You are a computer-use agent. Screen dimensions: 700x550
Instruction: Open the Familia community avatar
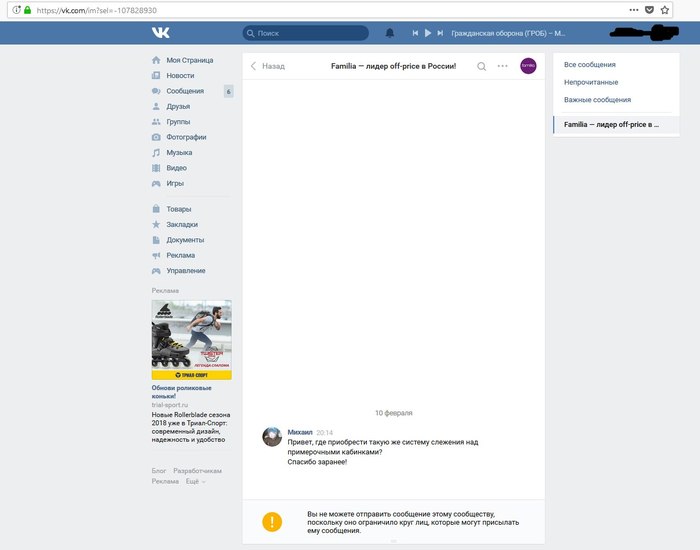(528, 66)
